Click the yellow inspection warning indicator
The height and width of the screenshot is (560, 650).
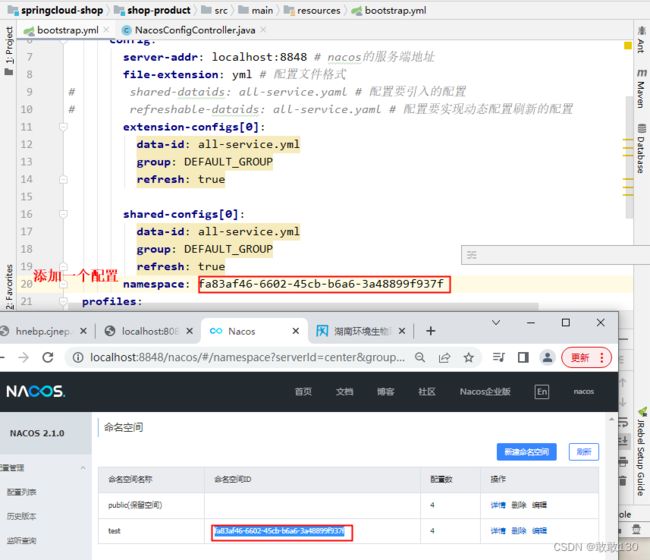628,45
